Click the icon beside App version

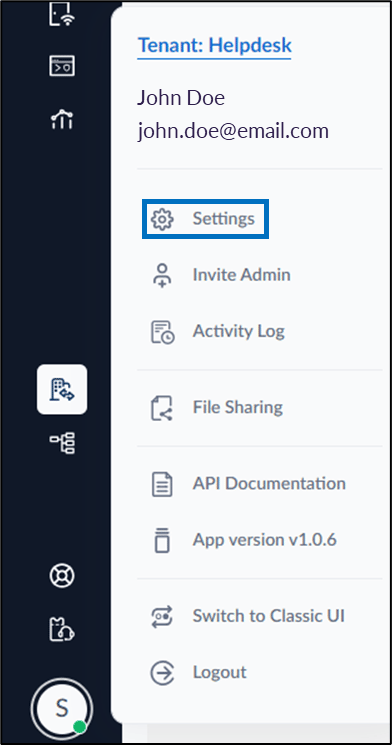coord(162,540)
